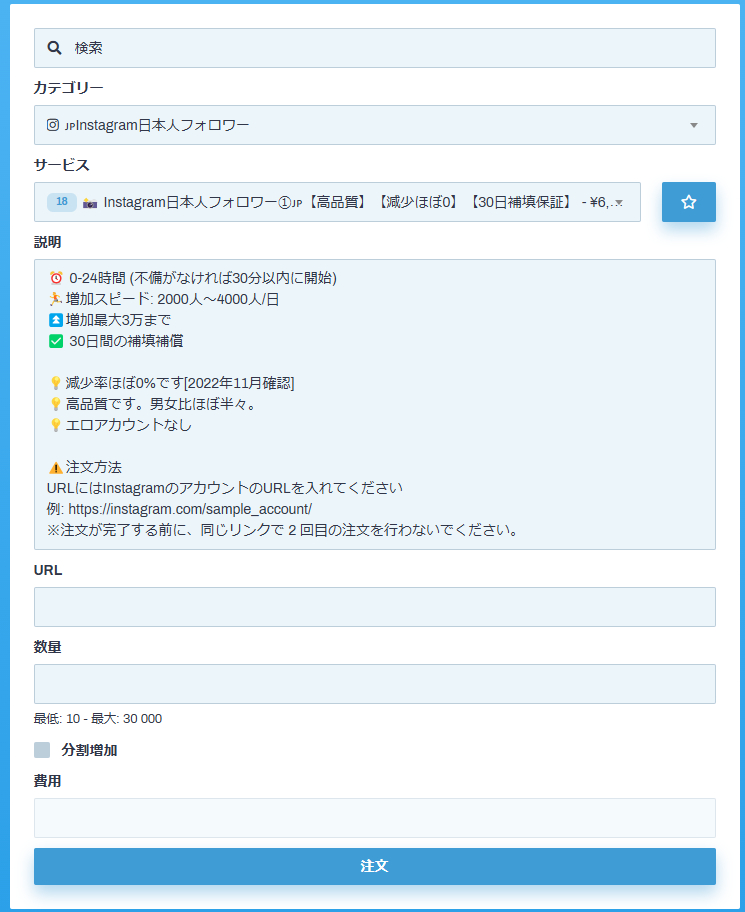Screen dimensions: 745x912
Task: Click the sample URL https://instagram.com/sample_account/
Action: pyautogui.click(x=190, y=510)
